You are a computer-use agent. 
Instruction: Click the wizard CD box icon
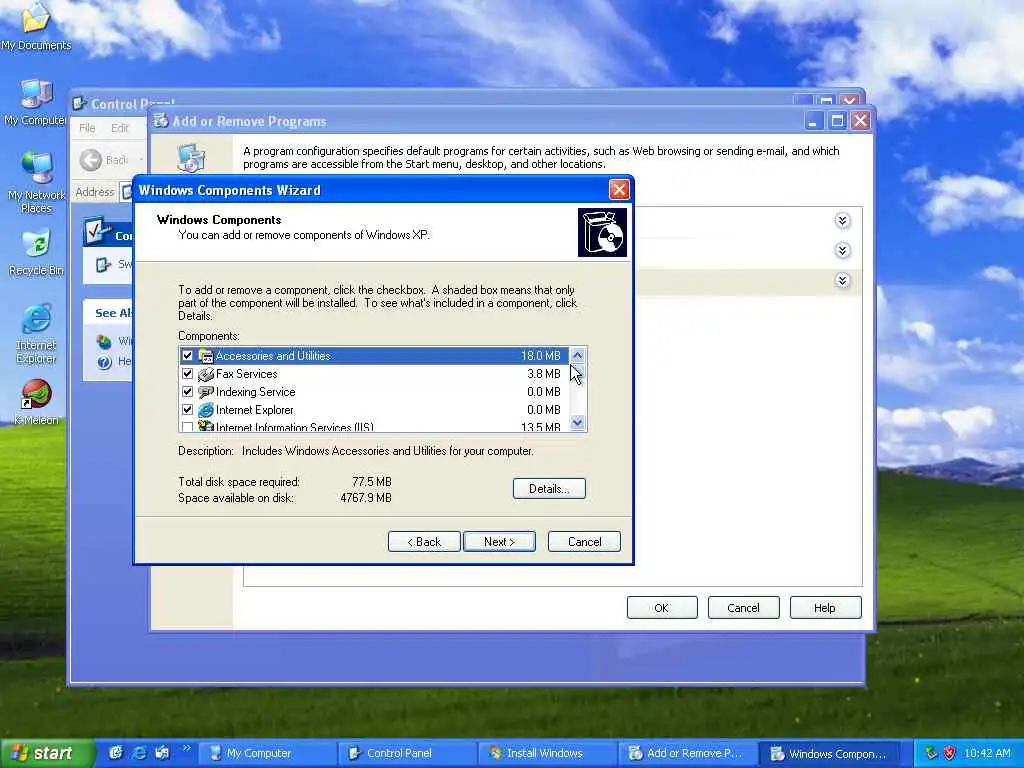[x=602, y=232]
